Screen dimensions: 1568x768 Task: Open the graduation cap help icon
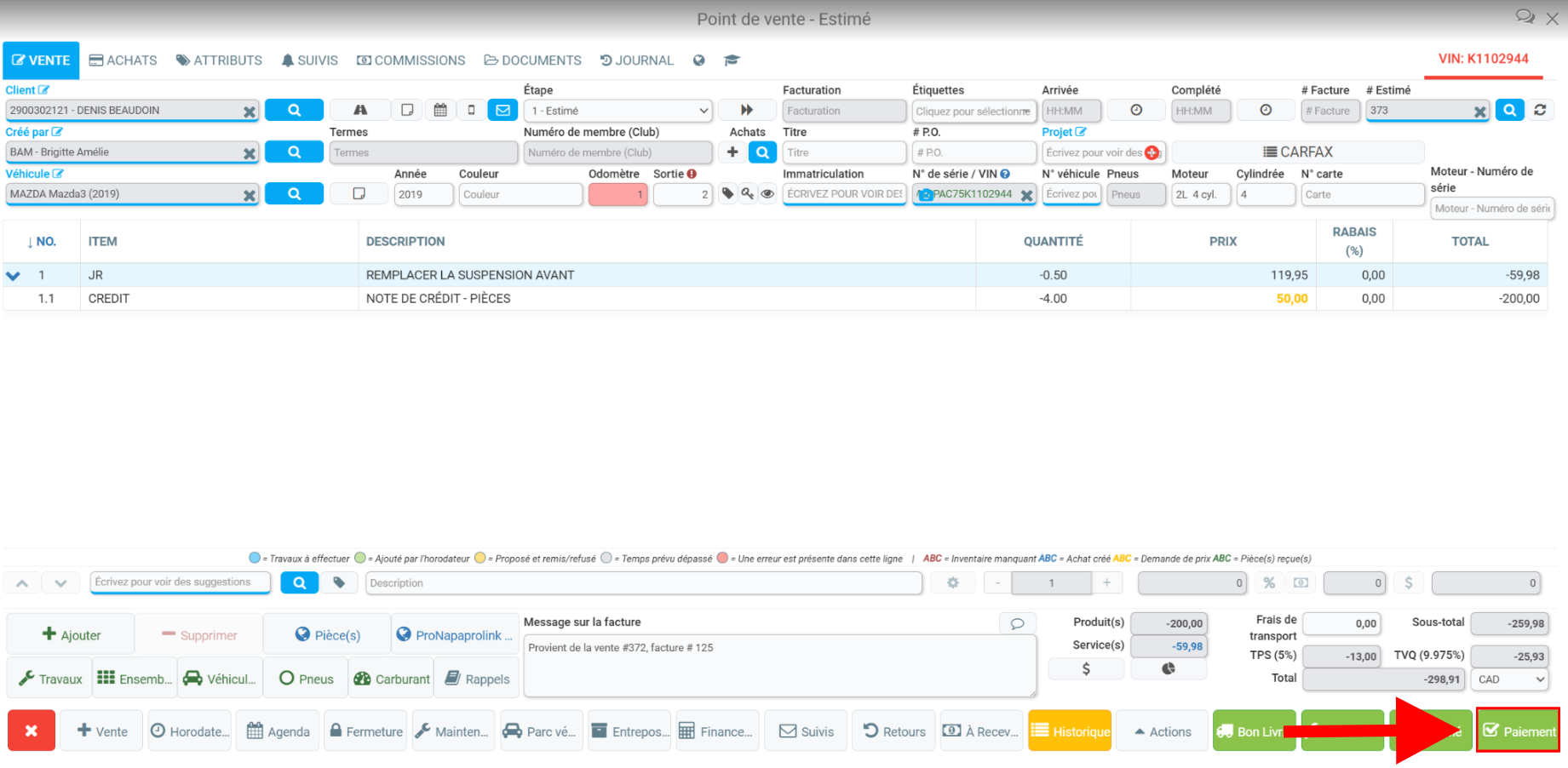(732, 60)
